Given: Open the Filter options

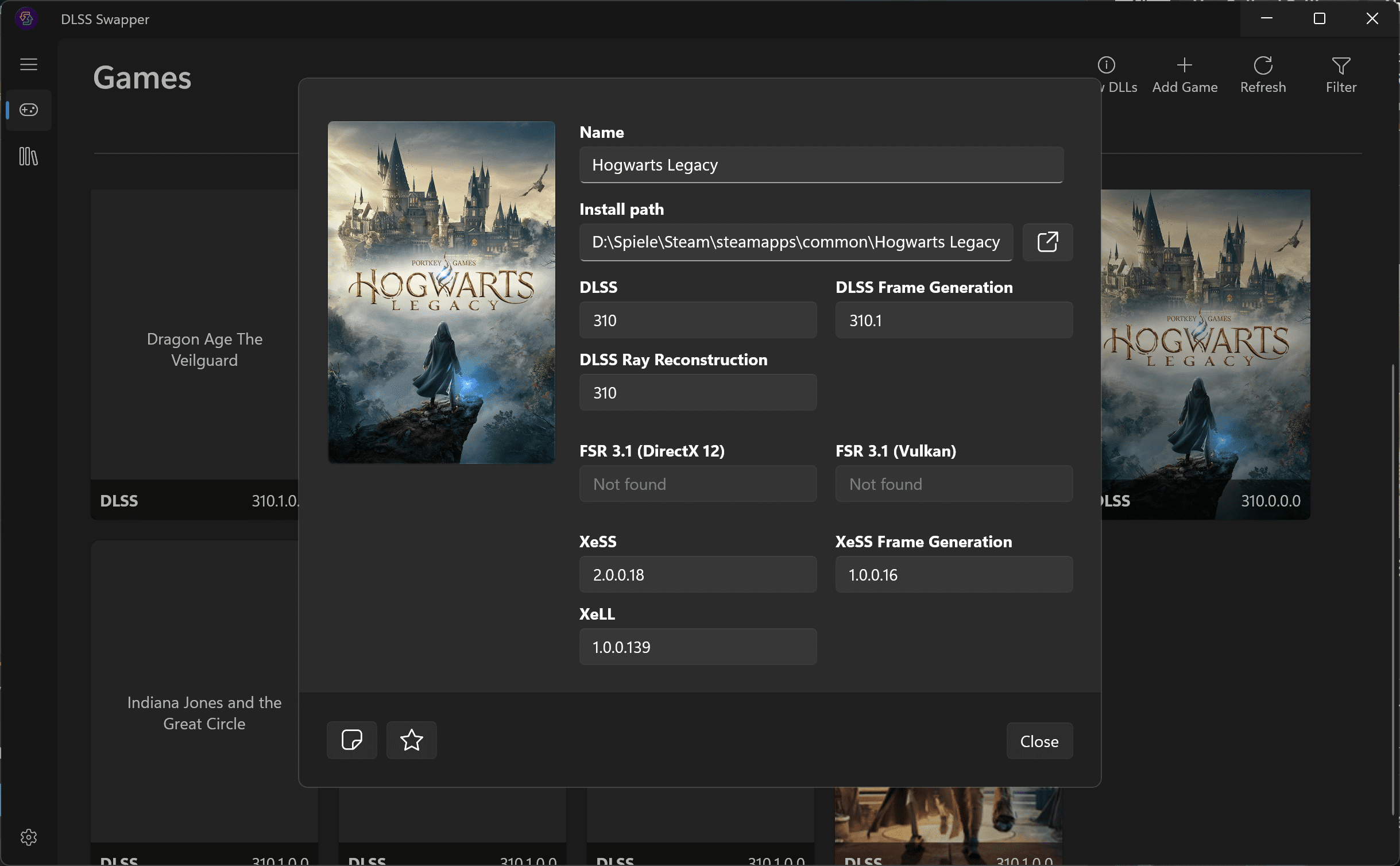Looking at the screenshot, I should 1341,75.
